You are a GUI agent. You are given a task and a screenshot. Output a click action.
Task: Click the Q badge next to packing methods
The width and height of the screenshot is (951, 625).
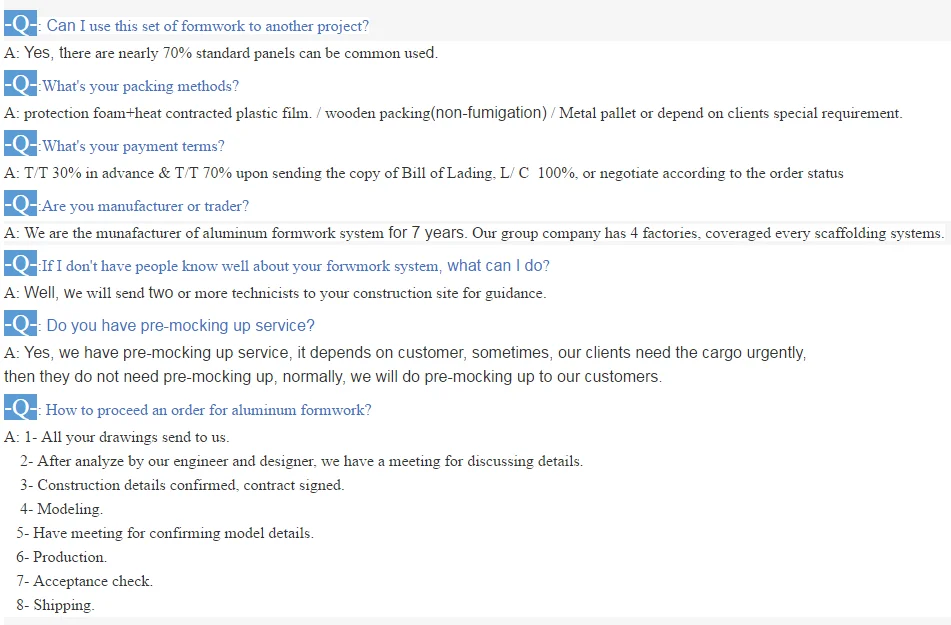(21, 84)
